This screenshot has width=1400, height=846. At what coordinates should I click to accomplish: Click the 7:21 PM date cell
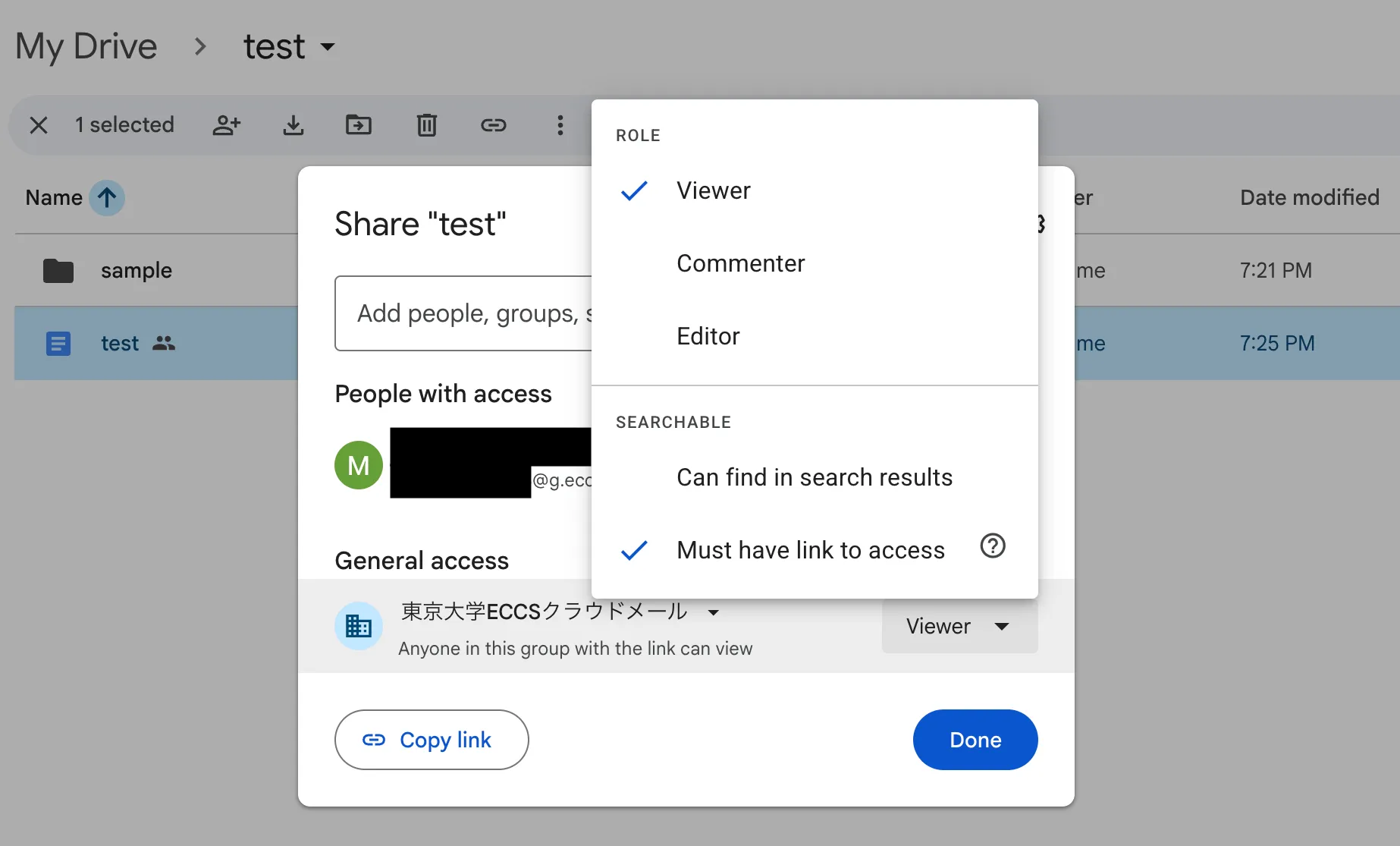point(1276,271)
